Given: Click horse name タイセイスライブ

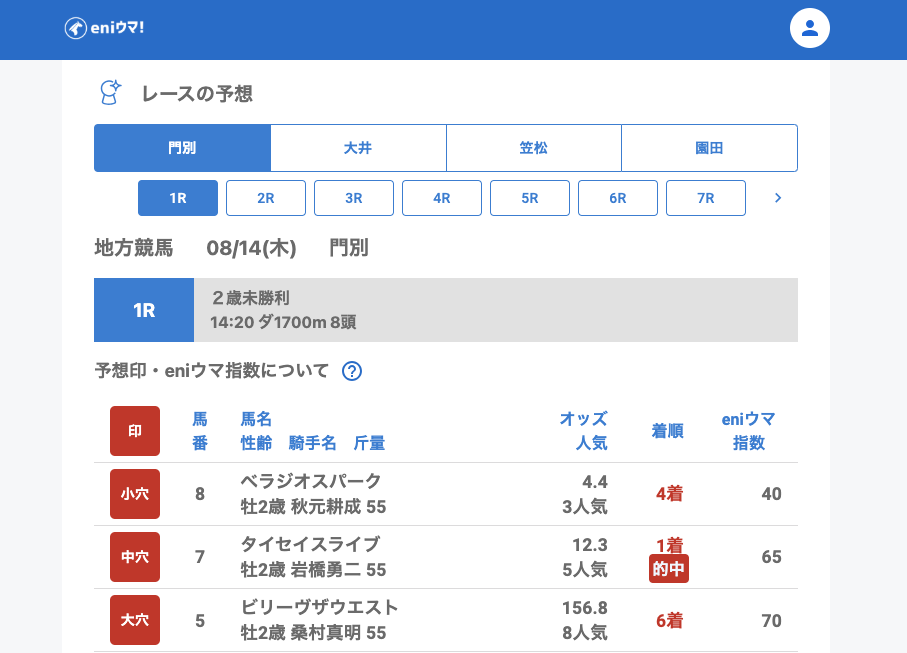Looking at the screenshot, I should tap(310, 544).
